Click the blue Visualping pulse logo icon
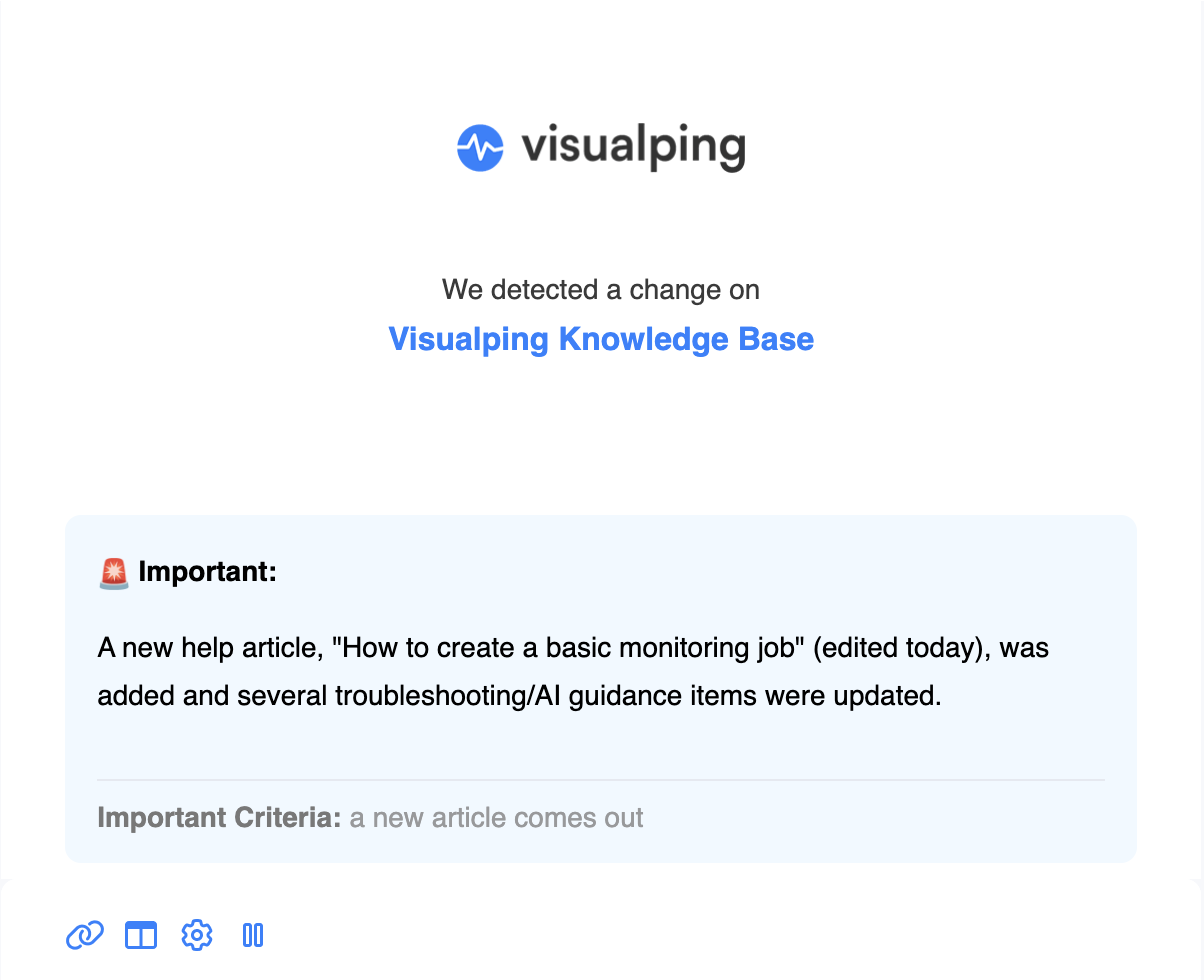 point(480,148)
